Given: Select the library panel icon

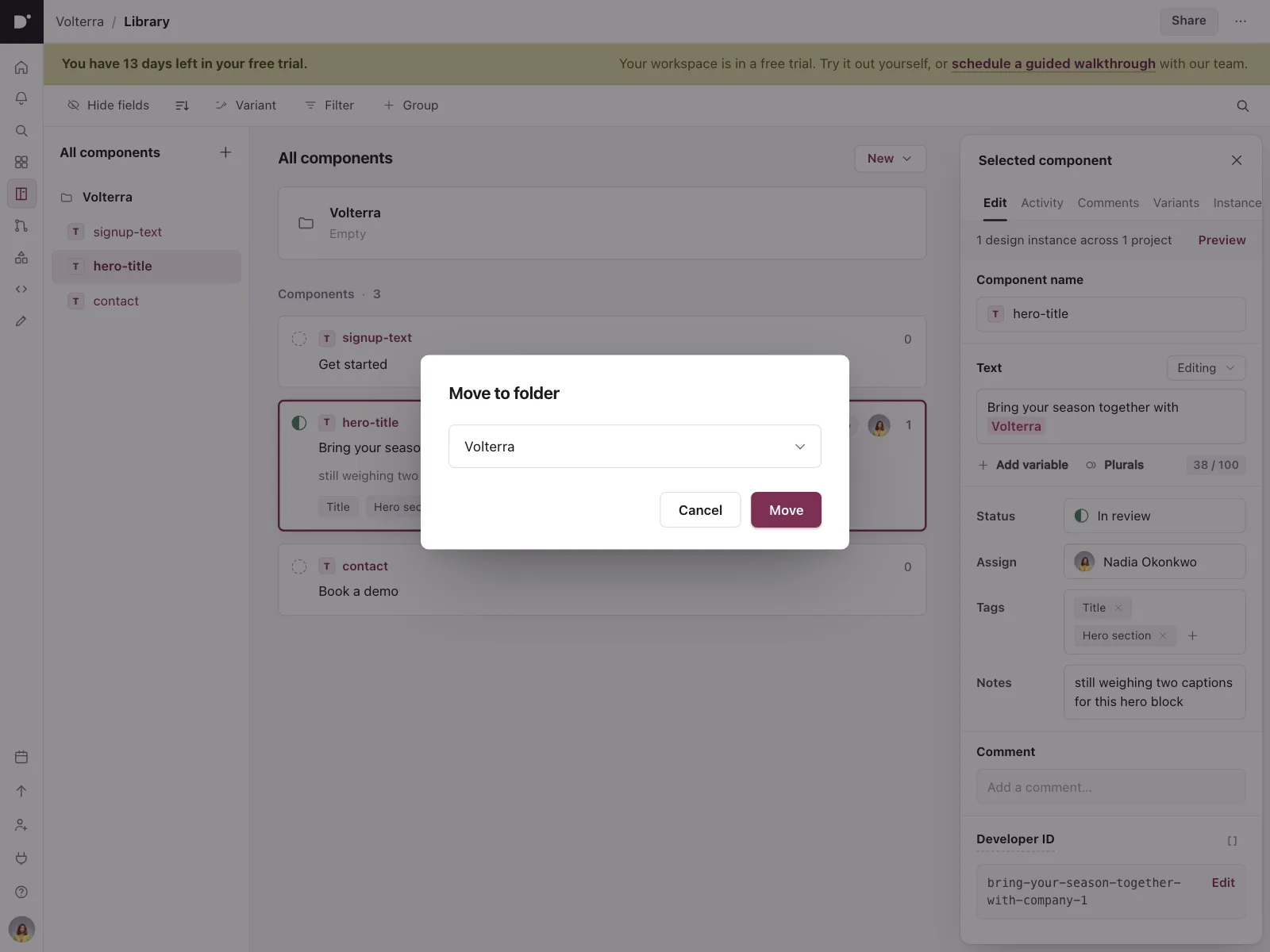Looking at the screenshot, I should point(21,194).
